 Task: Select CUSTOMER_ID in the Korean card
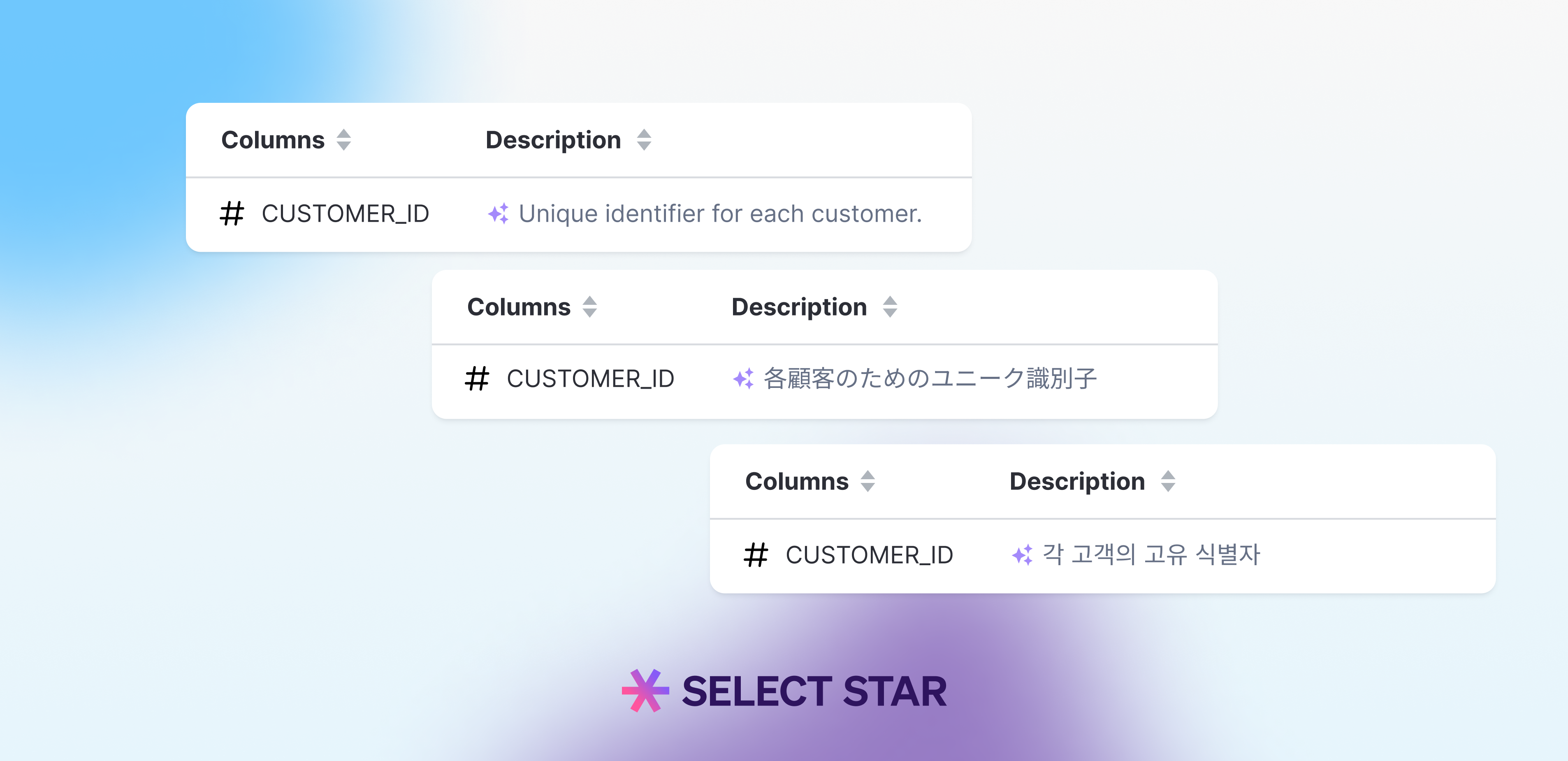tap(869, 555)
